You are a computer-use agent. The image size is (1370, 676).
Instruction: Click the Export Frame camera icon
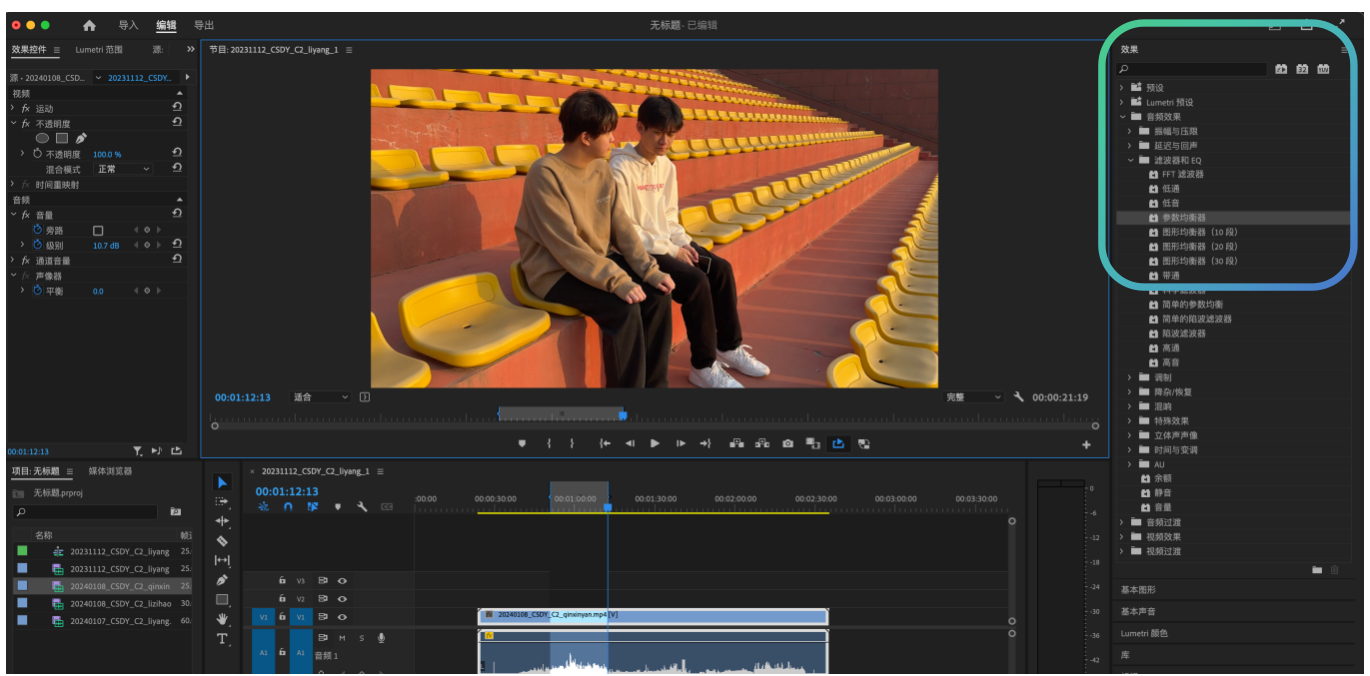[x=788, y=444]
